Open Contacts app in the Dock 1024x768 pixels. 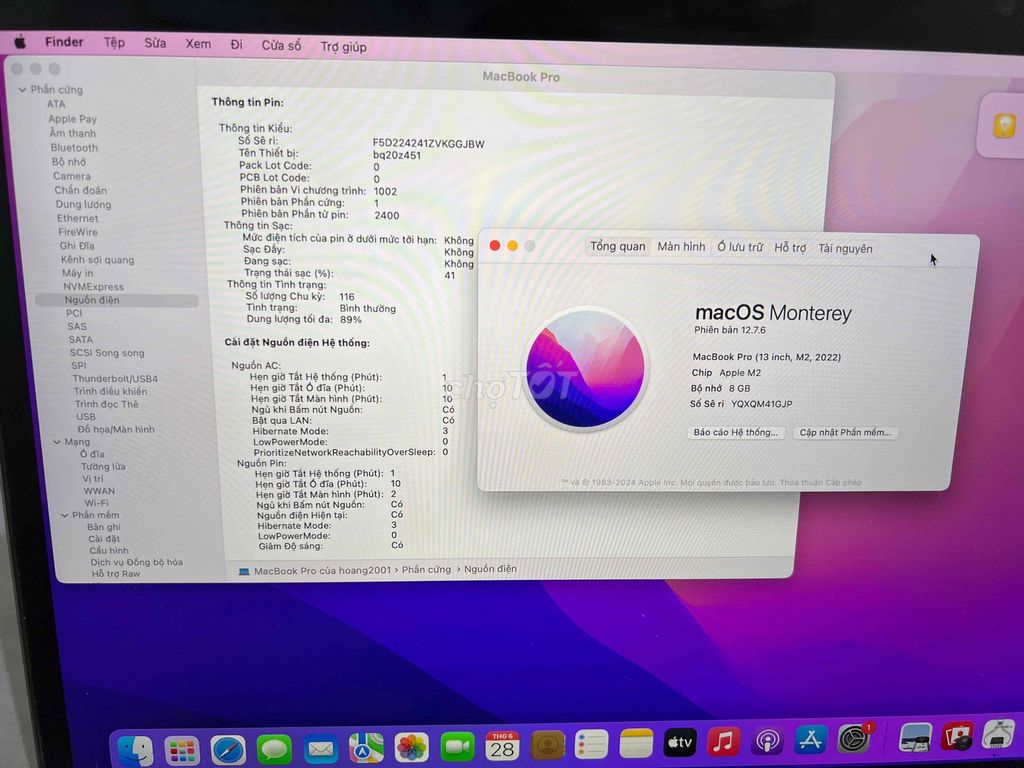coord(547,745)
